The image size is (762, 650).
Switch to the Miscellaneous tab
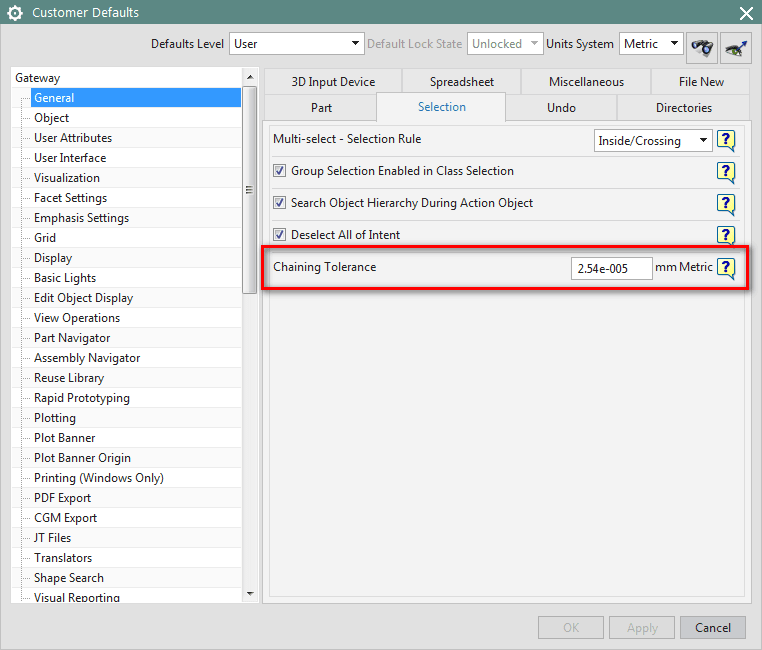click(586, 82)
